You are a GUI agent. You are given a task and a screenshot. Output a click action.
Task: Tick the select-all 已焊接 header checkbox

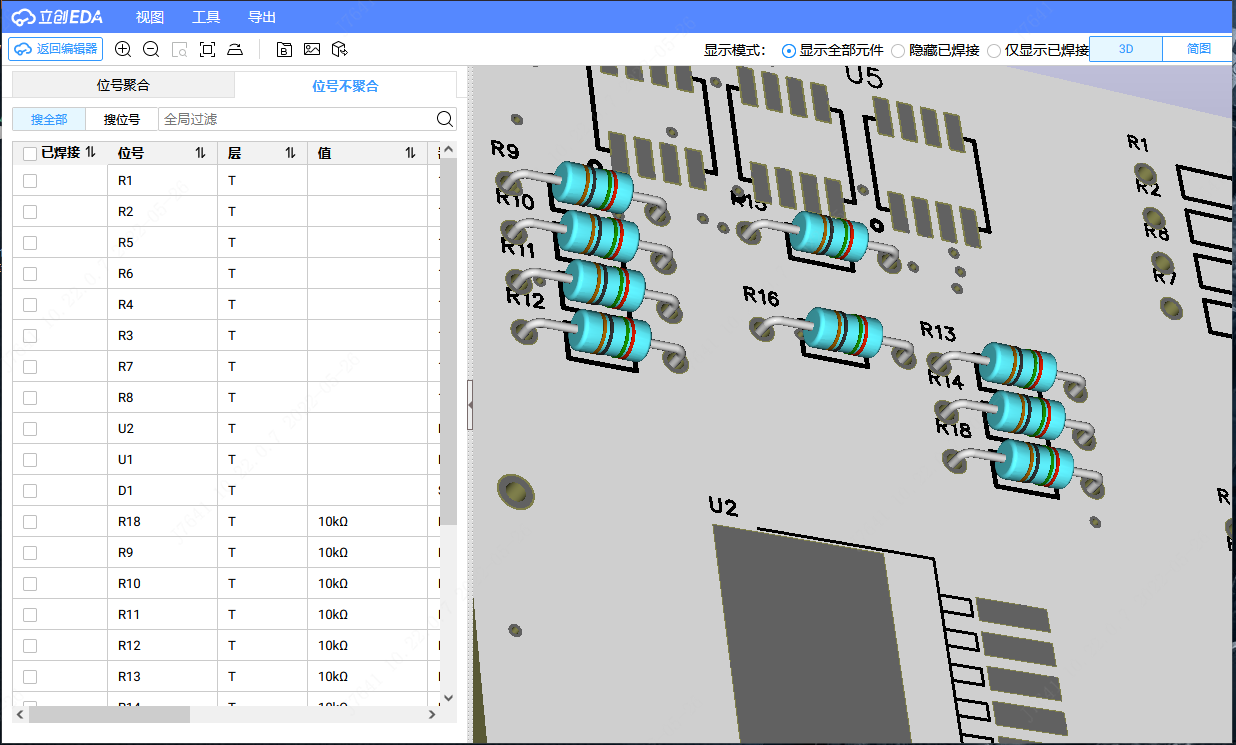point(30,153)
